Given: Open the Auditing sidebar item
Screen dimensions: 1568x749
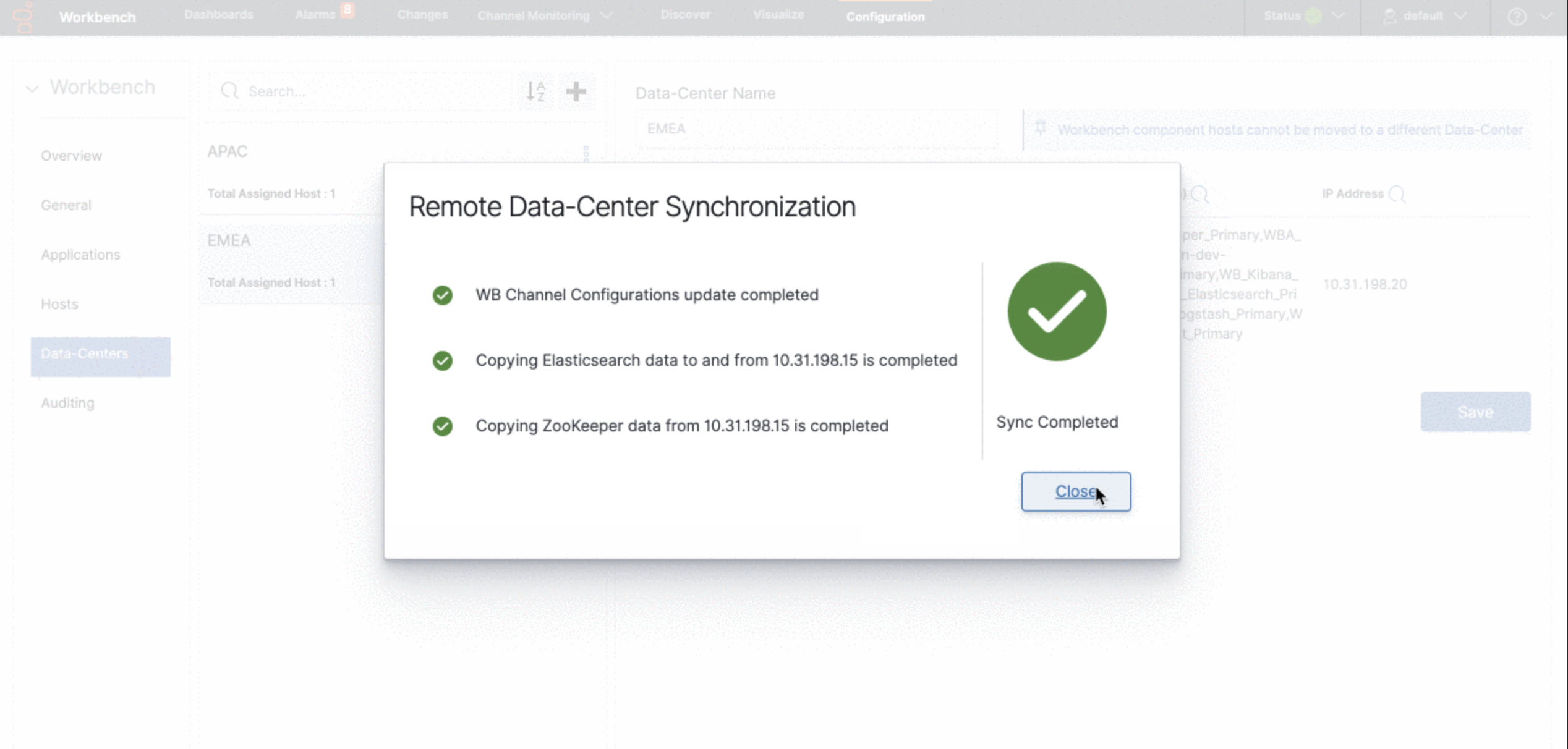Looking at the screenshot, I should (67, 403).
